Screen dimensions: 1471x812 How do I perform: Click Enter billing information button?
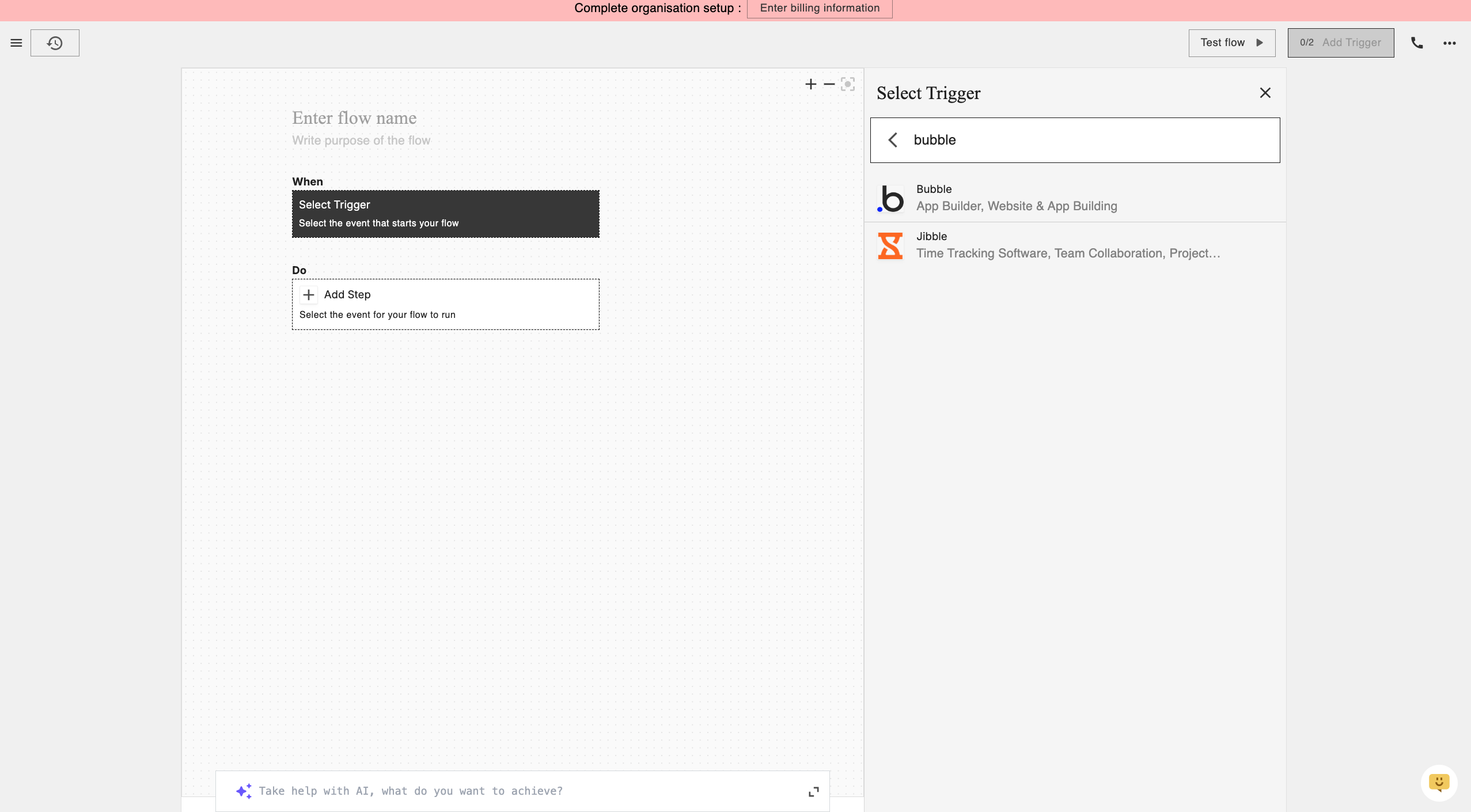pos(820,9)
